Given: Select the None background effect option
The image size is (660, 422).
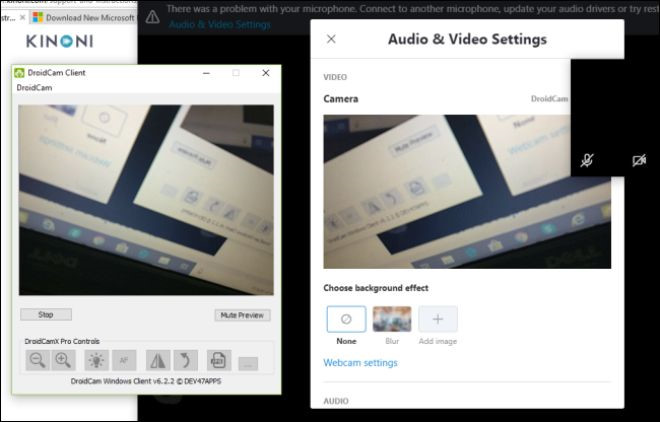Looking at the screenshot, I should [346, 320].
